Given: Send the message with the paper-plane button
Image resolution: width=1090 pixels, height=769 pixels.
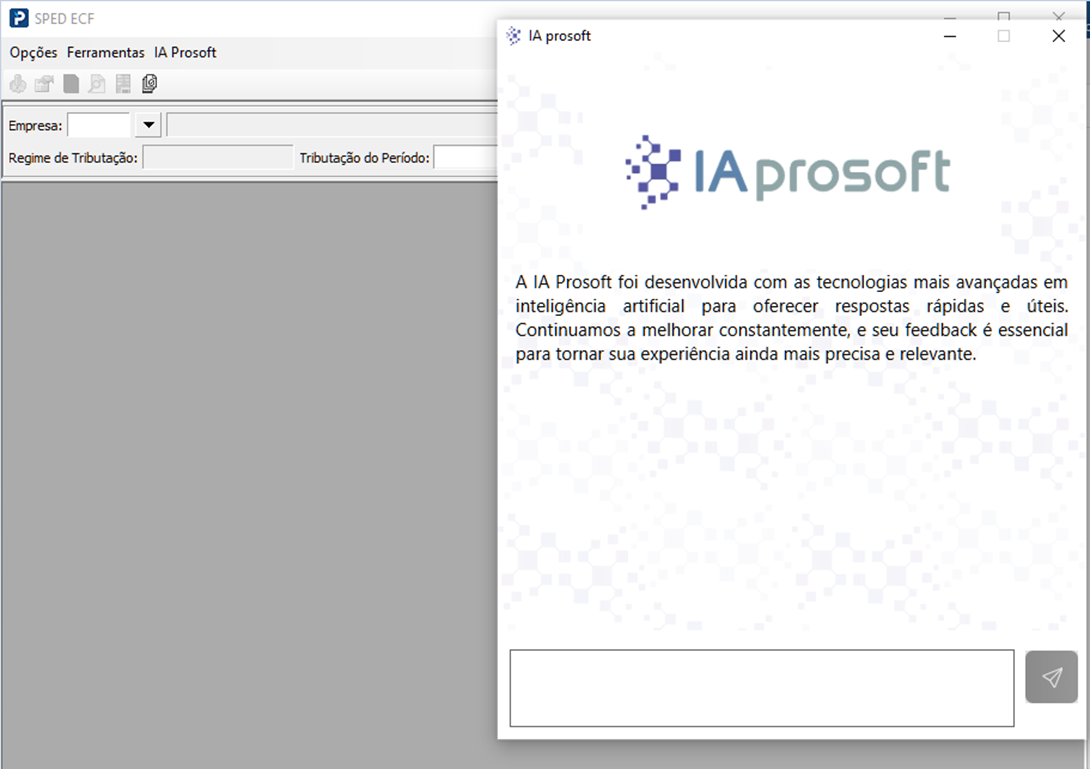Looking at the screenshot, I should [1051, 677].
